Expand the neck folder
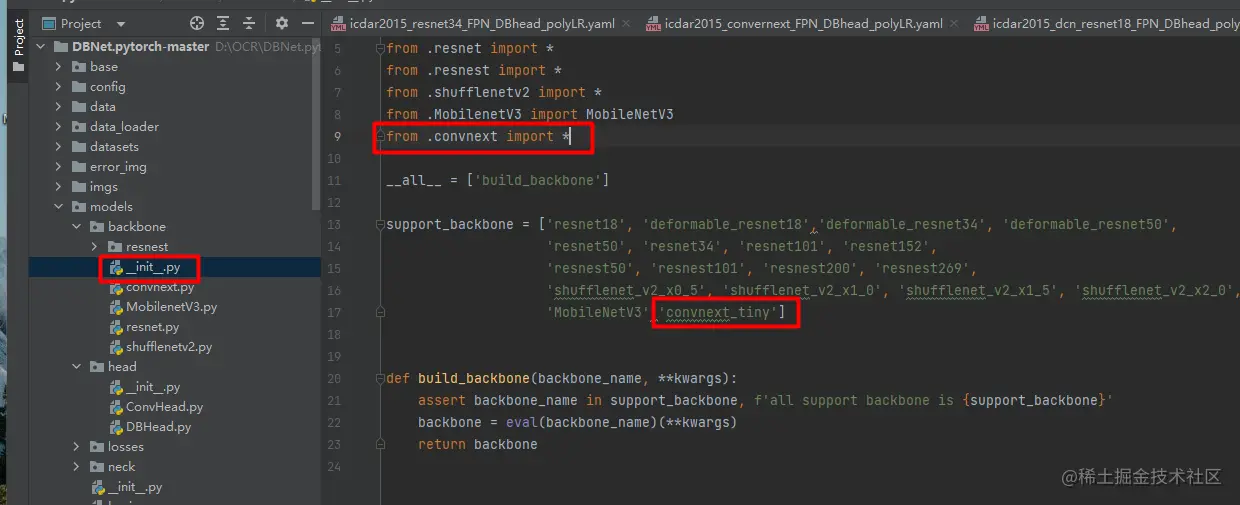The height and width of the screenshot is (505, 1240). (77, 467)
